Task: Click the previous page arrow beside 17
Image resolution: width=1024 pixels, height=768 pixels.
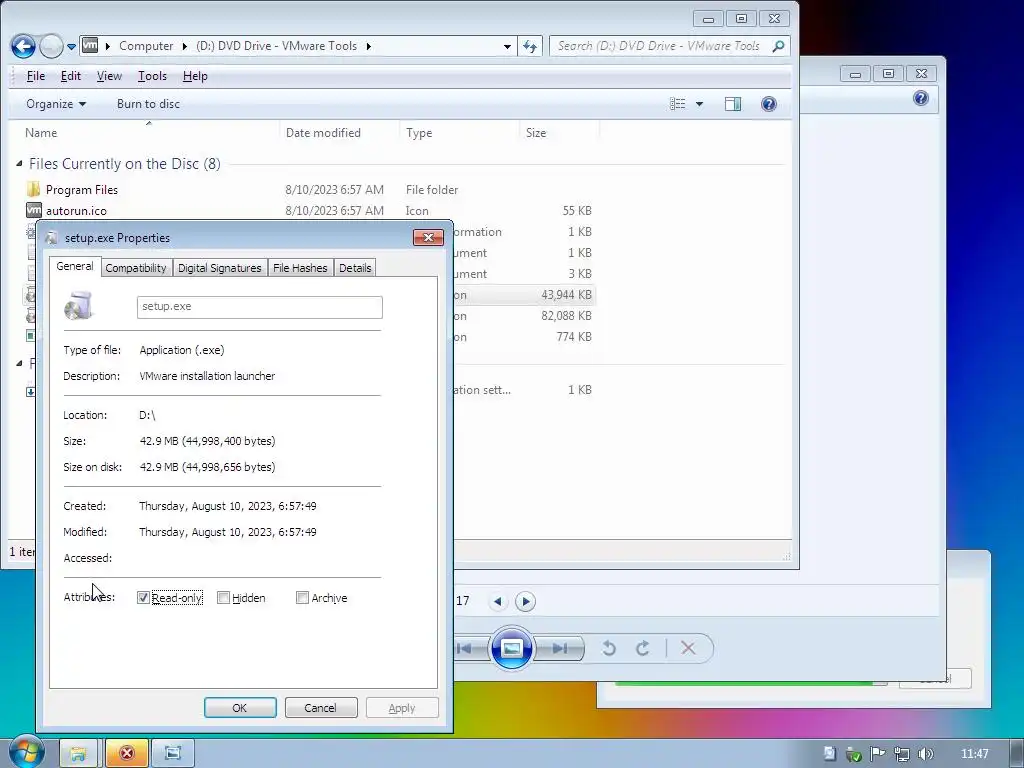Action: click(x=498, y=601)
